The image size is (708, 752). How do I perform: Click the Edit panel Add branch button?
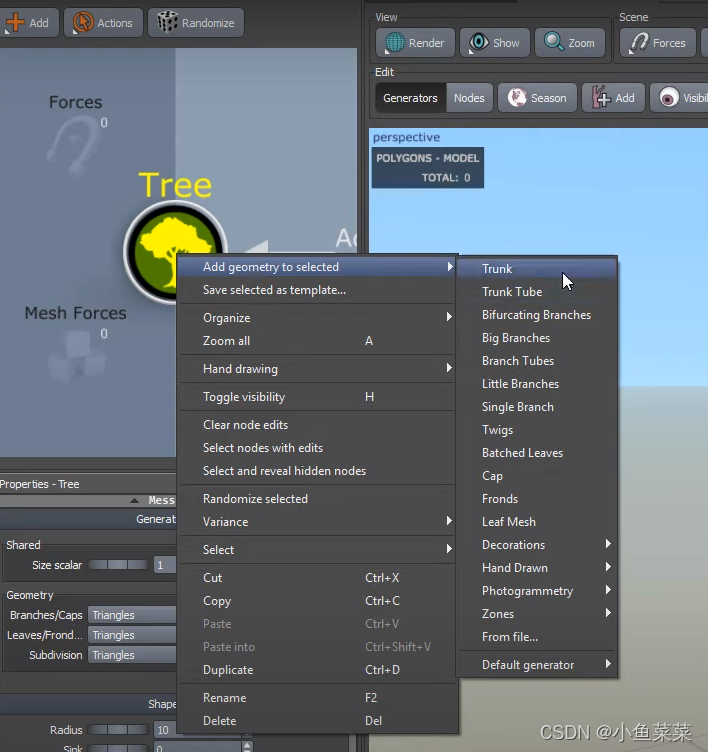[x=613, y=98]
